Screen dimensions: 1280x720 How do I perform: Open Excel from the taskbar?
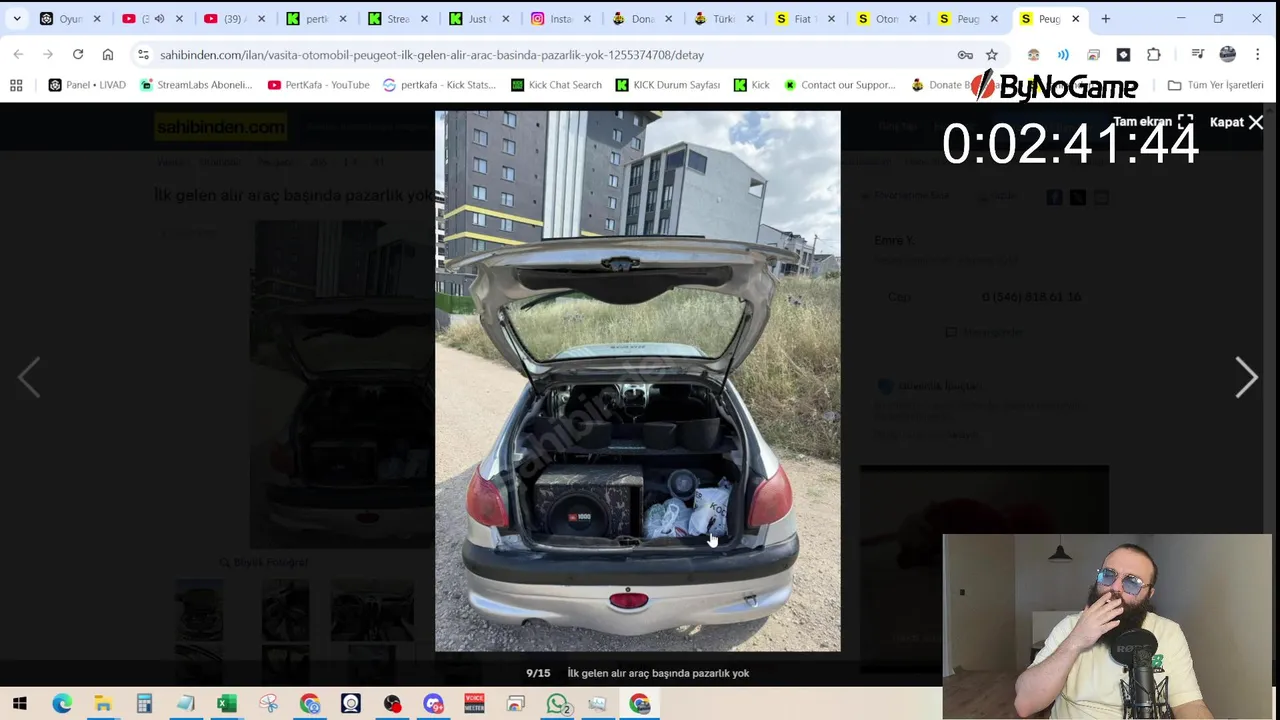point(227,704)
